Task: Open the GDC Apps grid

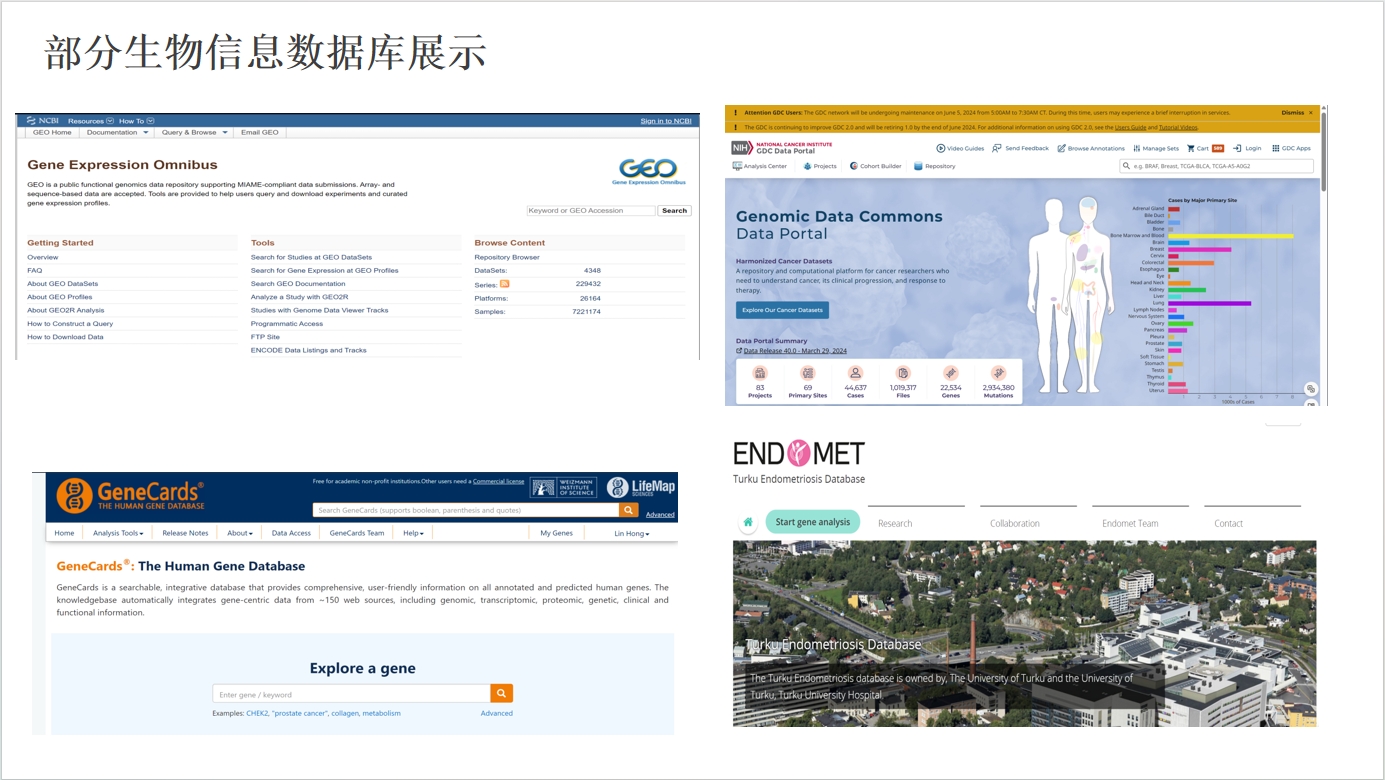Action: click(x=1290, y=148)
